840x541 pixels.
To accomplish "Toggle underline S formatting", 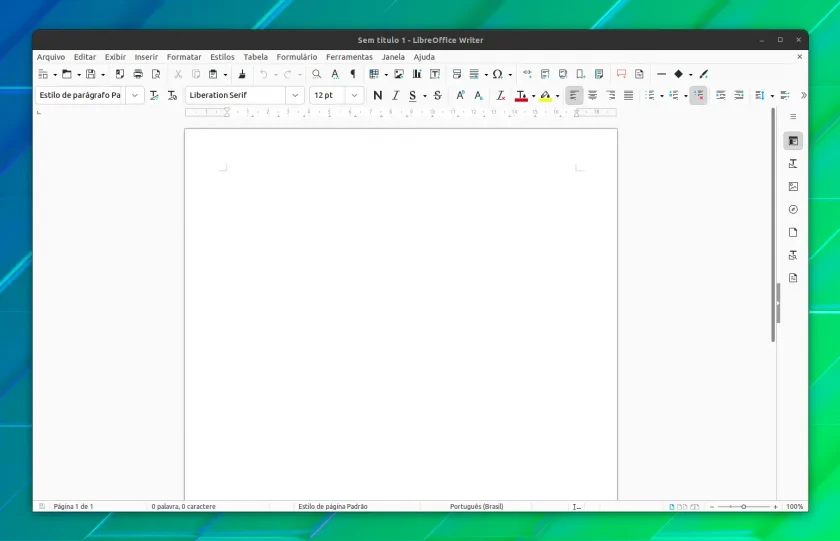I will [412, 95].
